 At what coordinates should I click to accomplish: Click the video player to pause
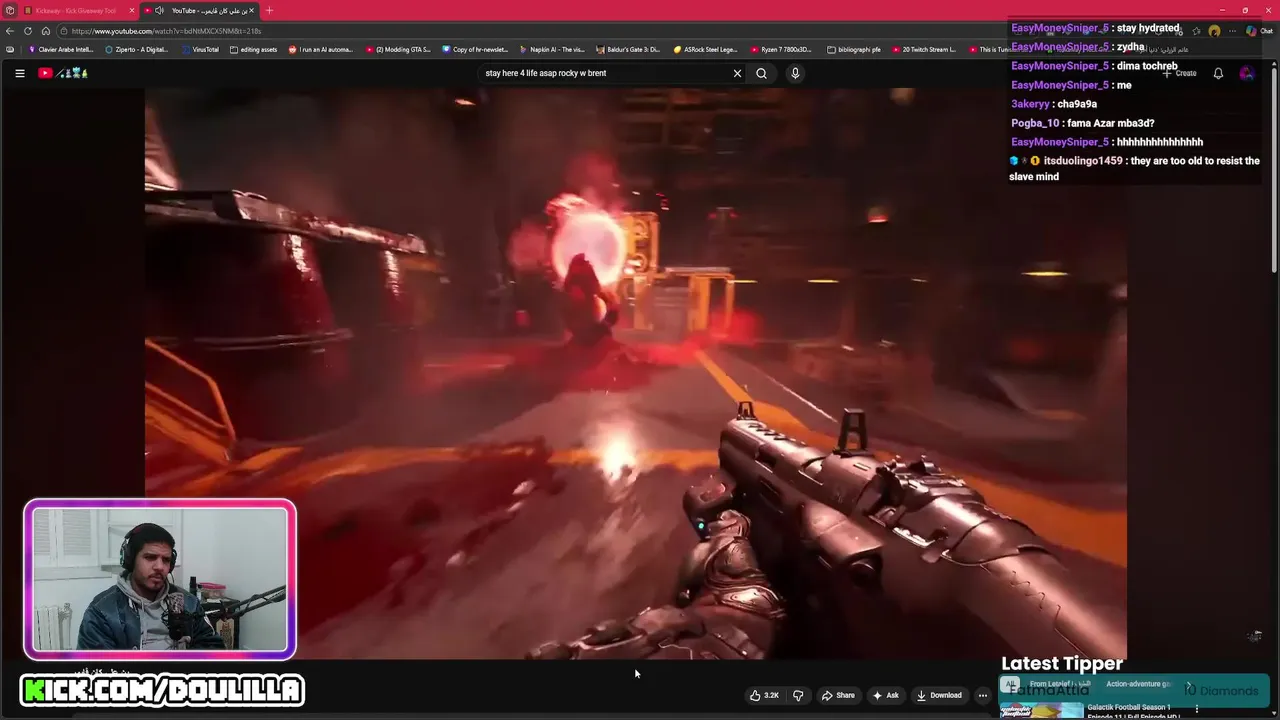pyautogui.click(x=636, y=373)
